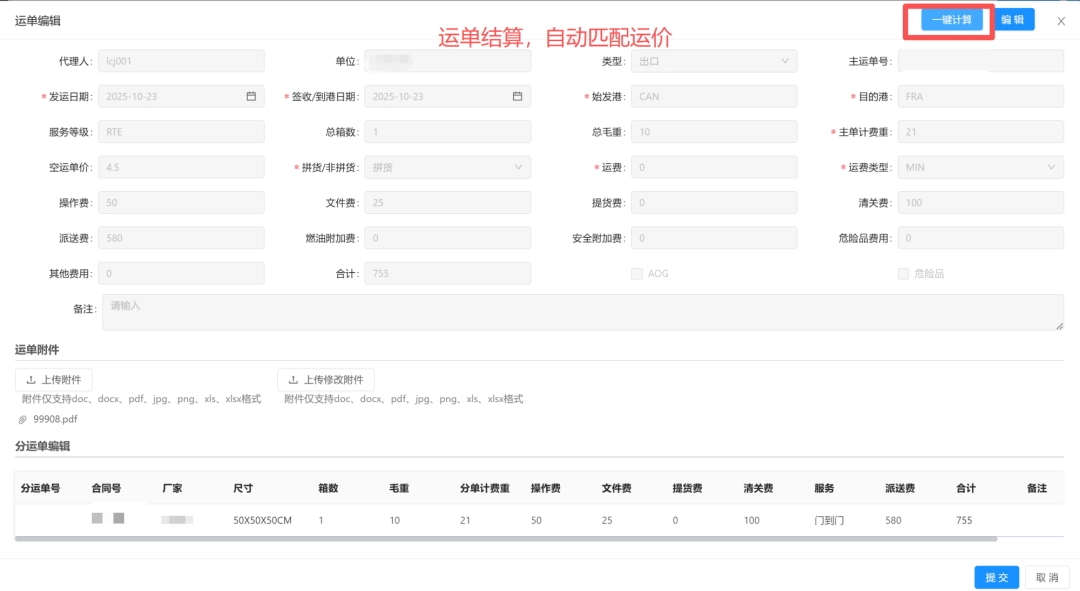Open the 类型 dropdown showing 出口
This screenshot has width=1080, height=591.
coord(715,61)
